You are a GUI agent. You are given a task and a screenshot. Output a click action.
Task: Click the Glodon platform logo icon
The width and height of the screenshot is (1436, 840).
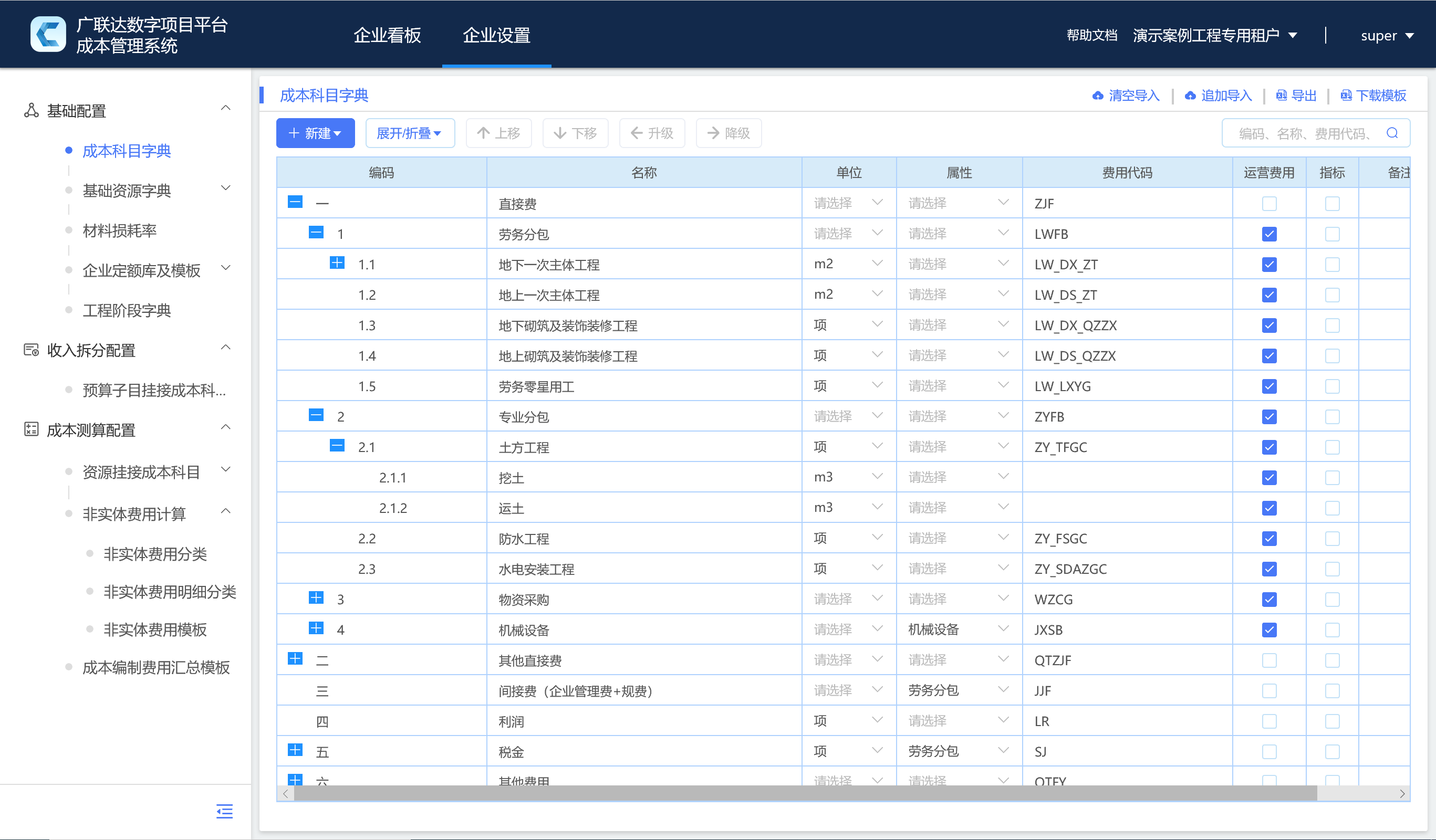[48, 34]
